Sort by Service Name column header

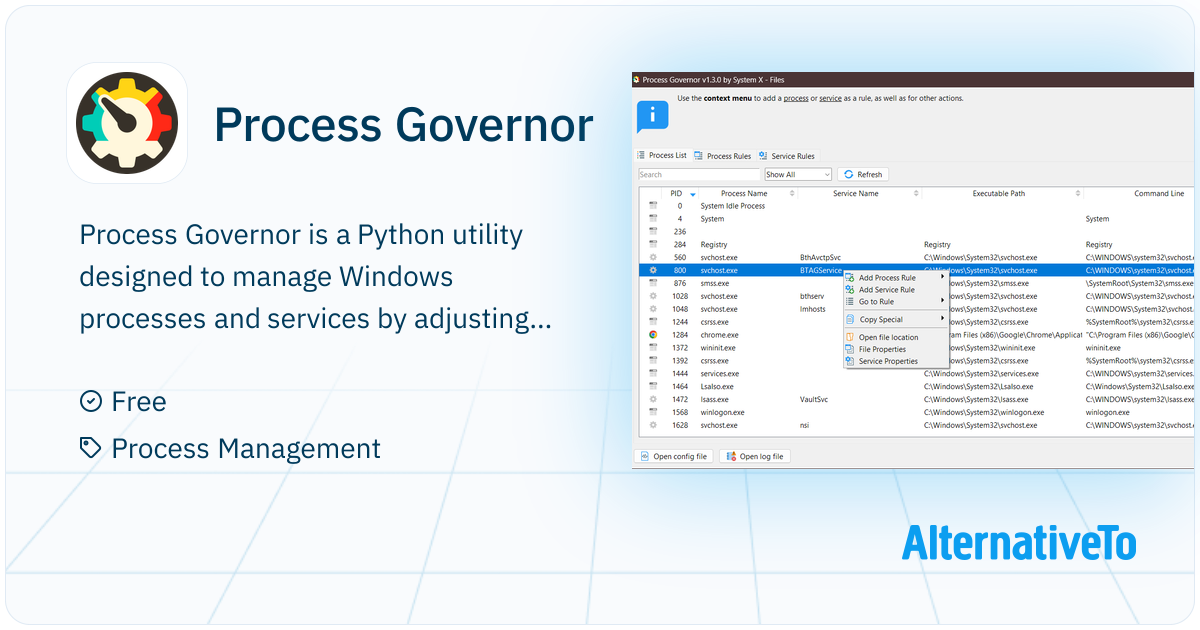coord(855,194)
